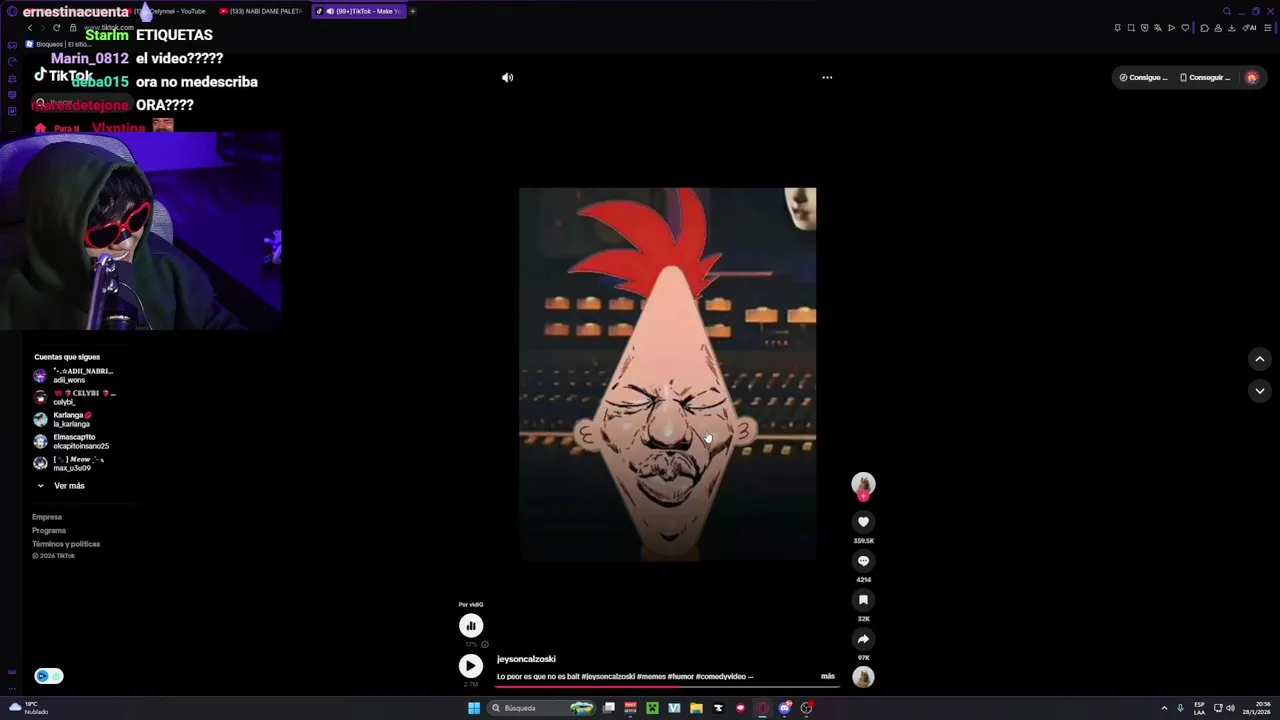Mute the TikTok video volume speaker icon
1280x720 pixels.
[508, 77]
